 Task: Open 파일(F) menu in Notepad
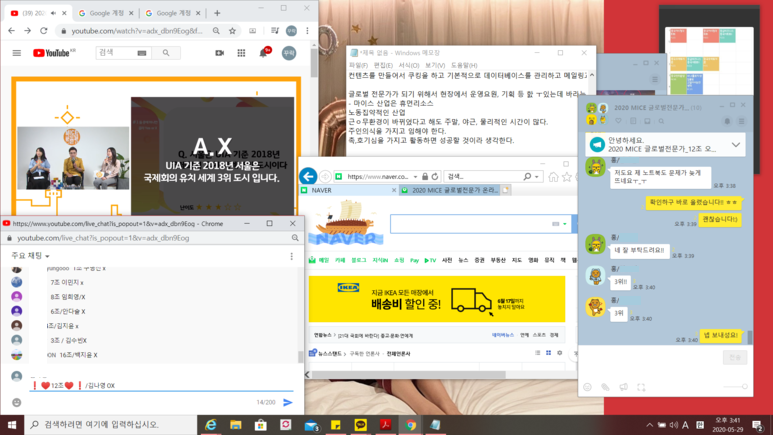point(358,65)
